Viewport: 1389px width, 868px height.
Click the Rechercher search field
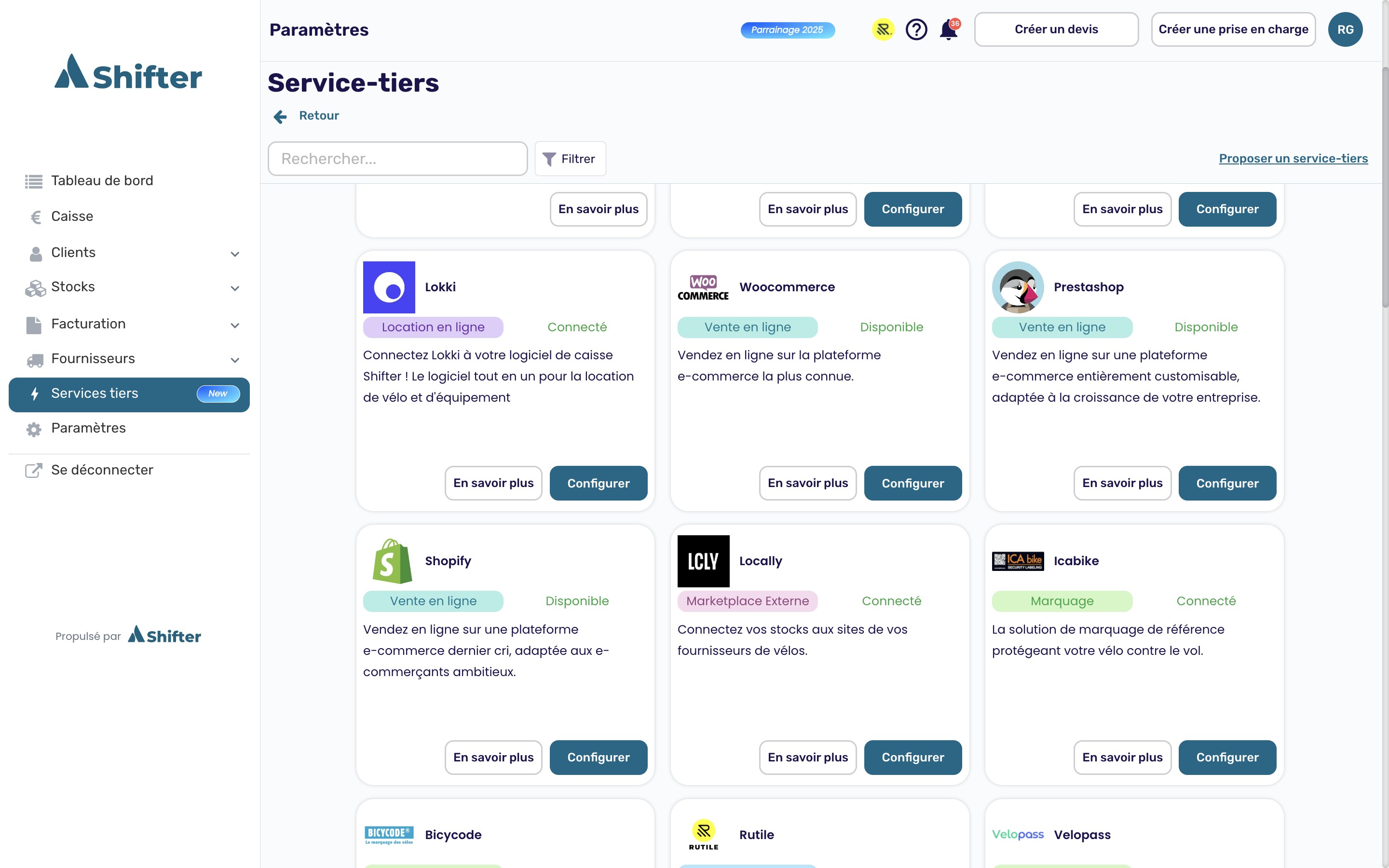[397, 159]
